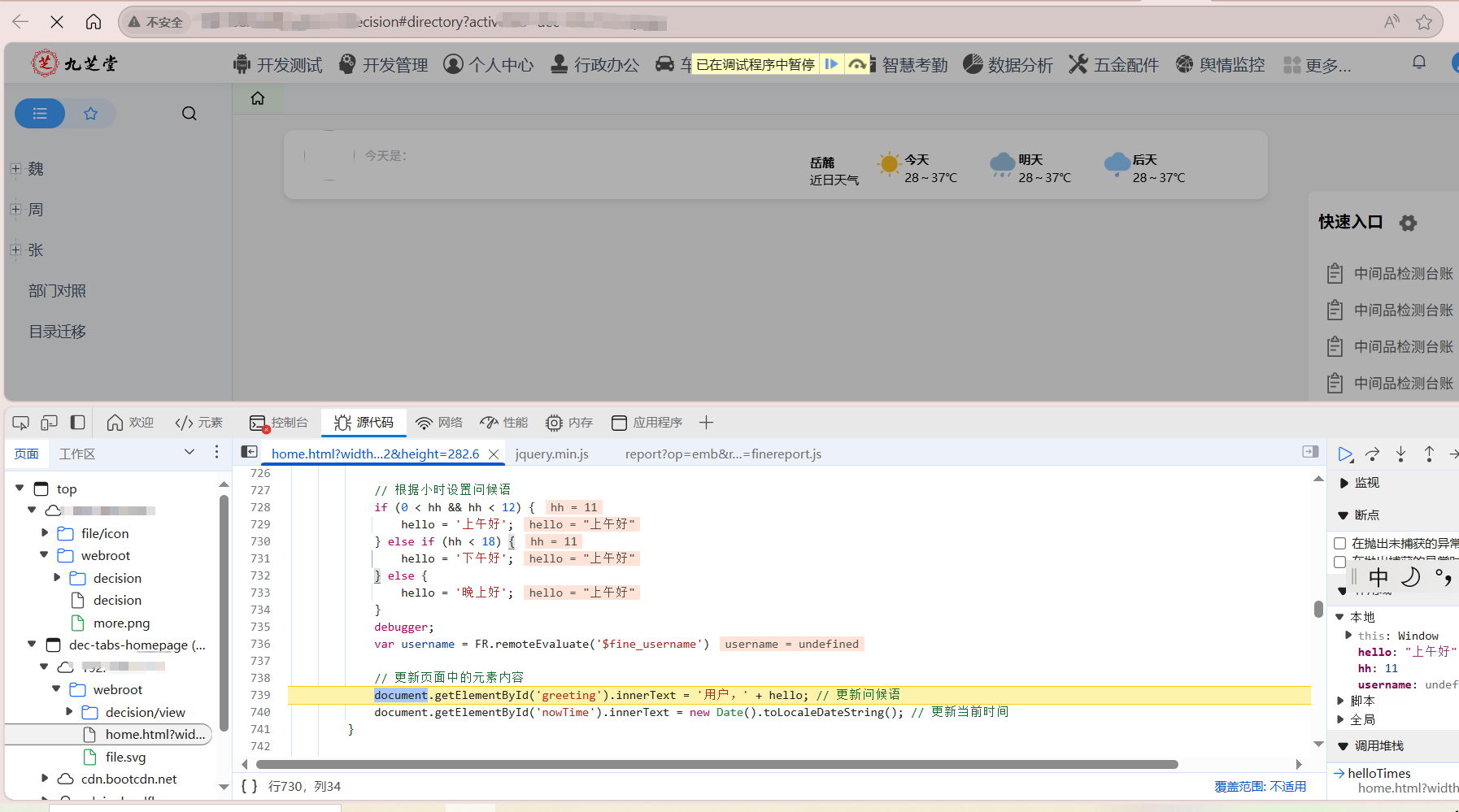Open the 网络 network tab
The image size is (1459, 812).
click(x=439, y=423)
